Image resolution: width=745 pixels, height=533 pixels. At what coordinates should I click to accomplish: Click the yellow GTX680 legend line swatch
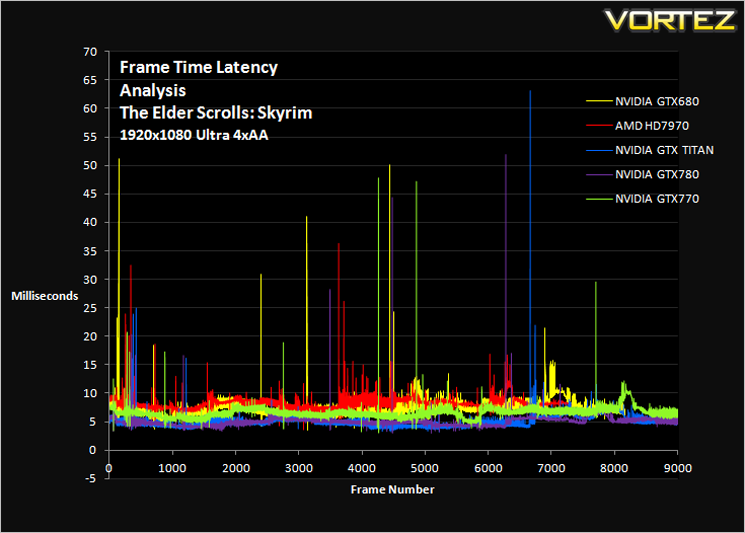[x=599, y=101]
